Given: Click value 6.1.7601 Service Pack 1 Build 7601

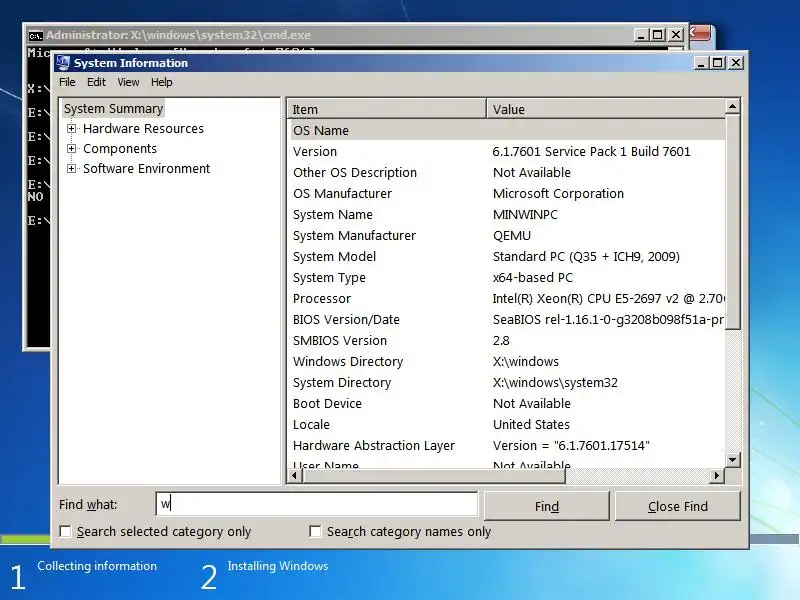Looking at the screenshot, I should tap(591, 152).
